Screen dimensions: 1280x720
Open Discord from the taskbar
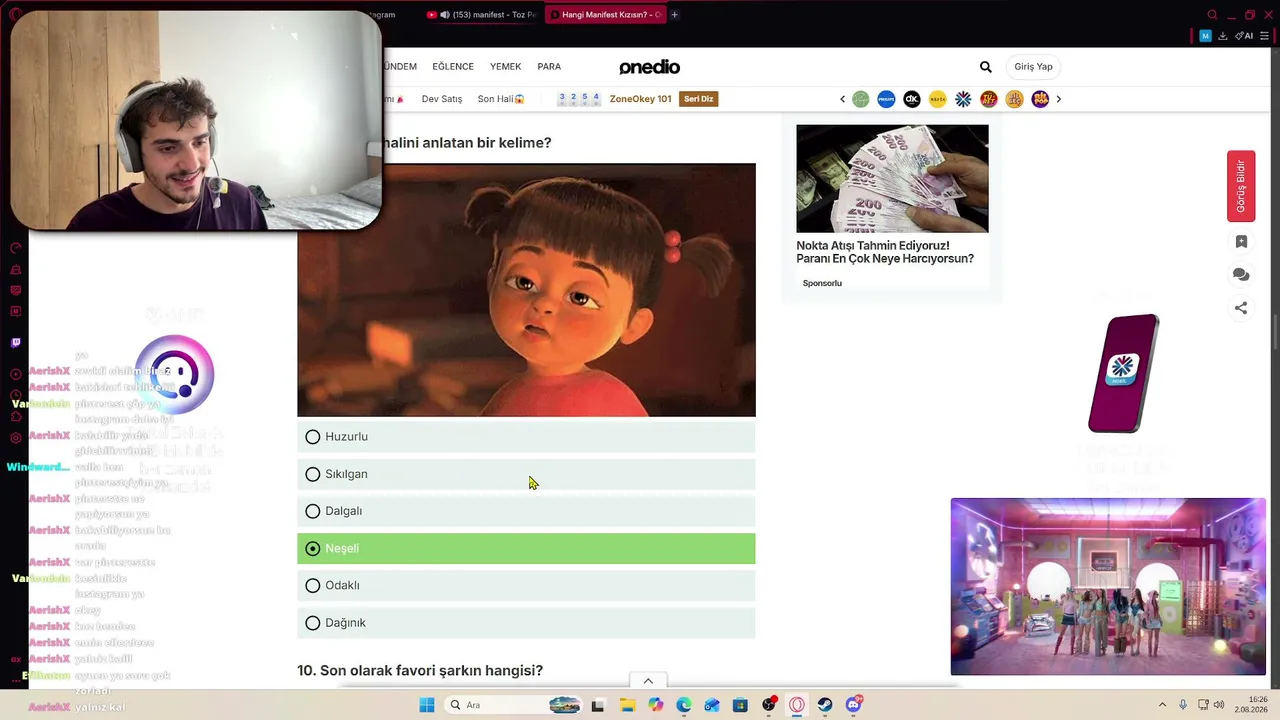coord(853,705)
